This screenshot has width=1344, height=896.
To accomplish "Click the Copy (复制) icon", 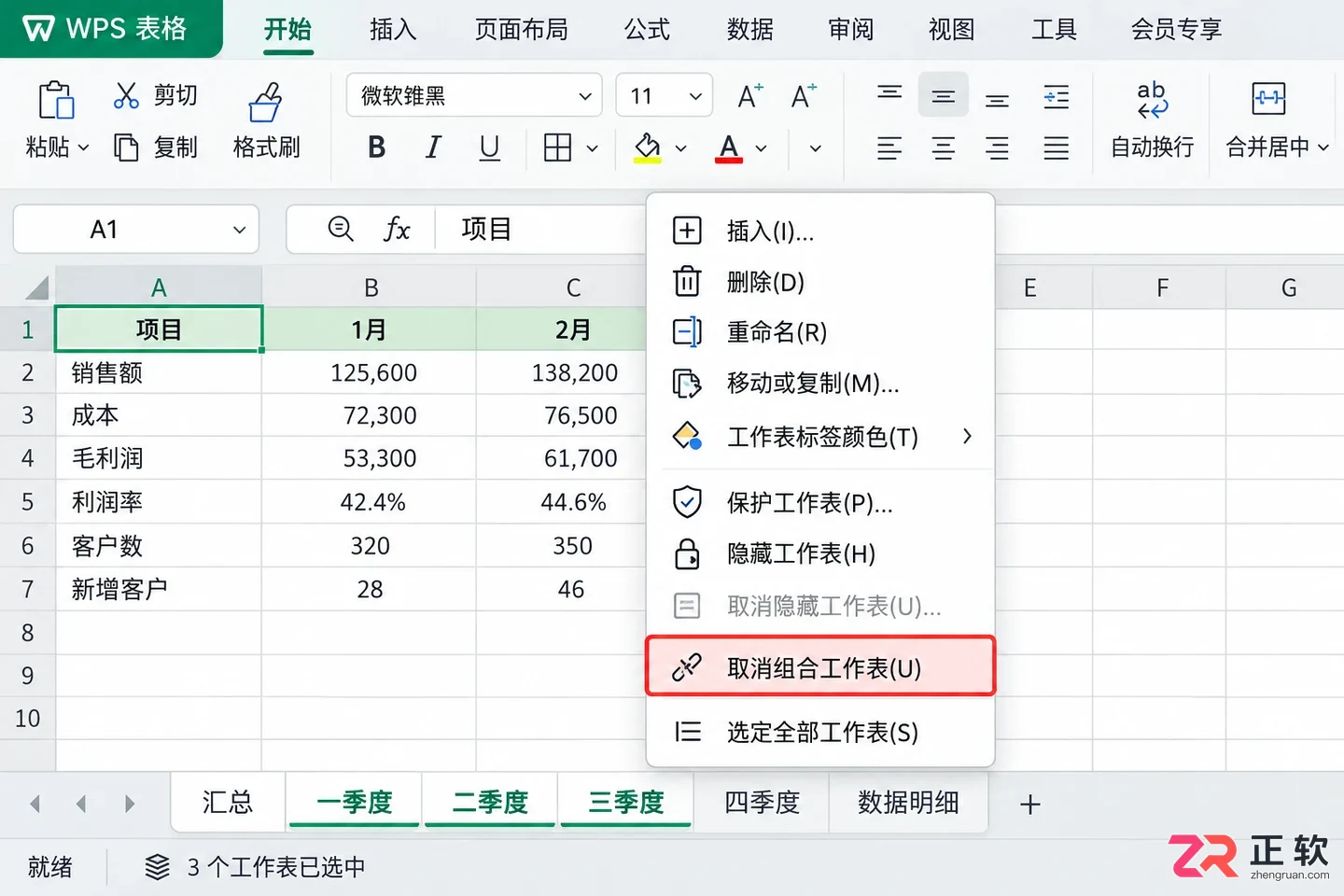I will click(126, 147).
